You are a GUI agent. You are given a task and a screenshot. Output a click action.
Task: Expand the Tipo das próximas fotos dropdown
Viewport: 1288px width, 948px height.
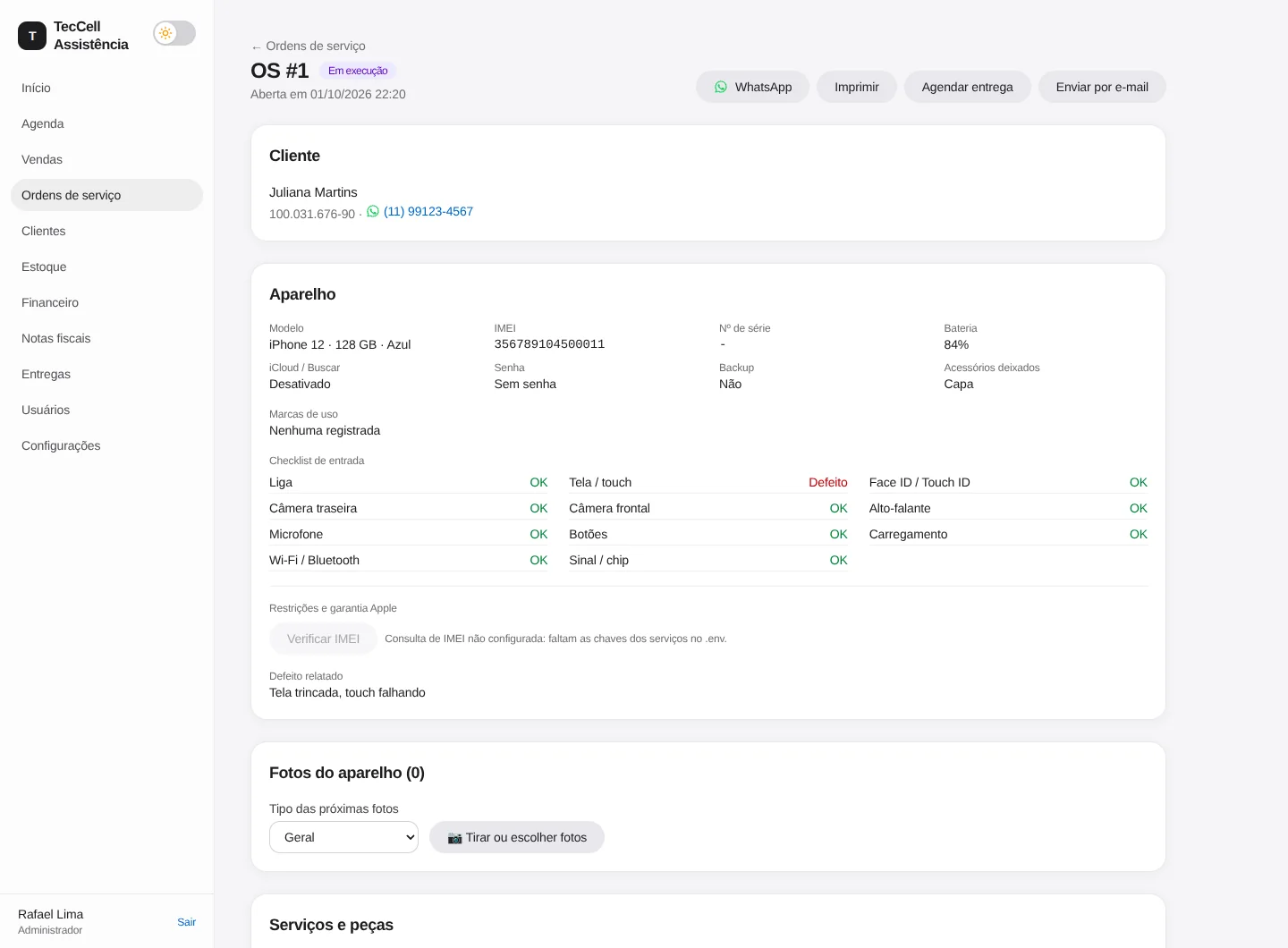(x=343, y=837)
